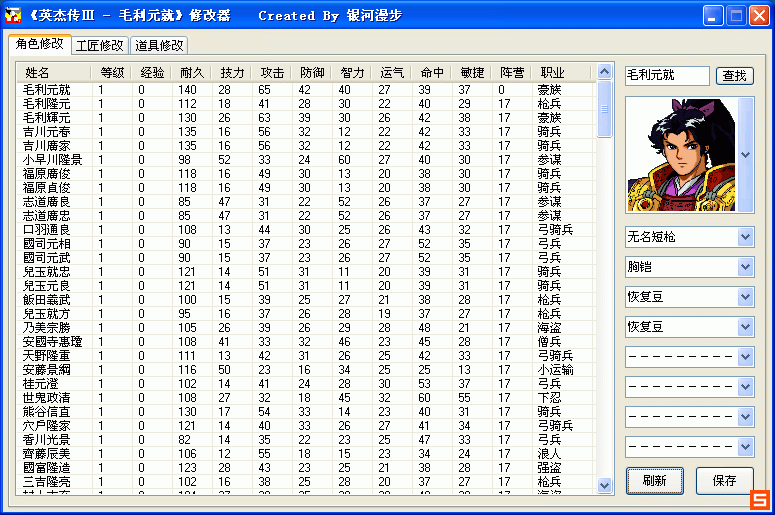Close the 修改器 window

point(759,16)
